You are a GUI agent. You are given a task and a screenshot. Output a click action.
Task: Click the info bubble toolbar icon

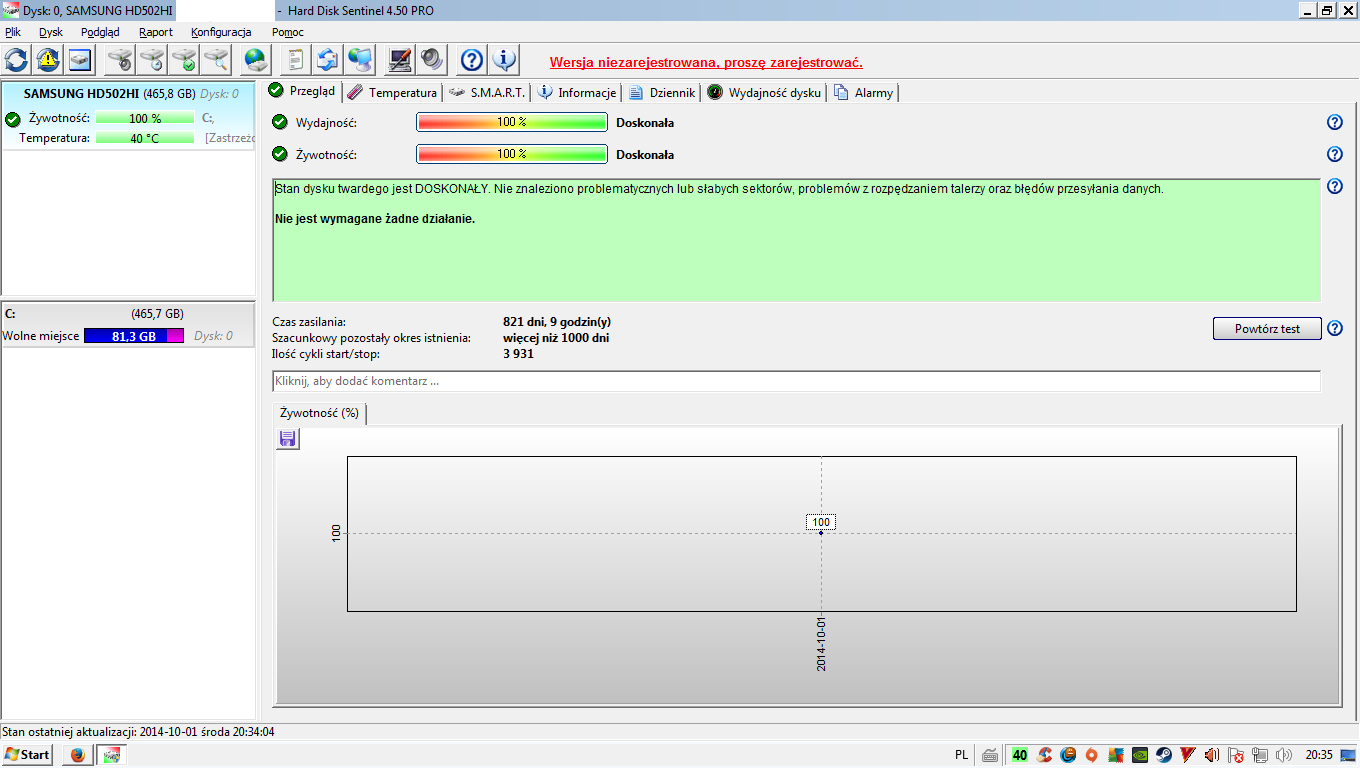point(504,60)
